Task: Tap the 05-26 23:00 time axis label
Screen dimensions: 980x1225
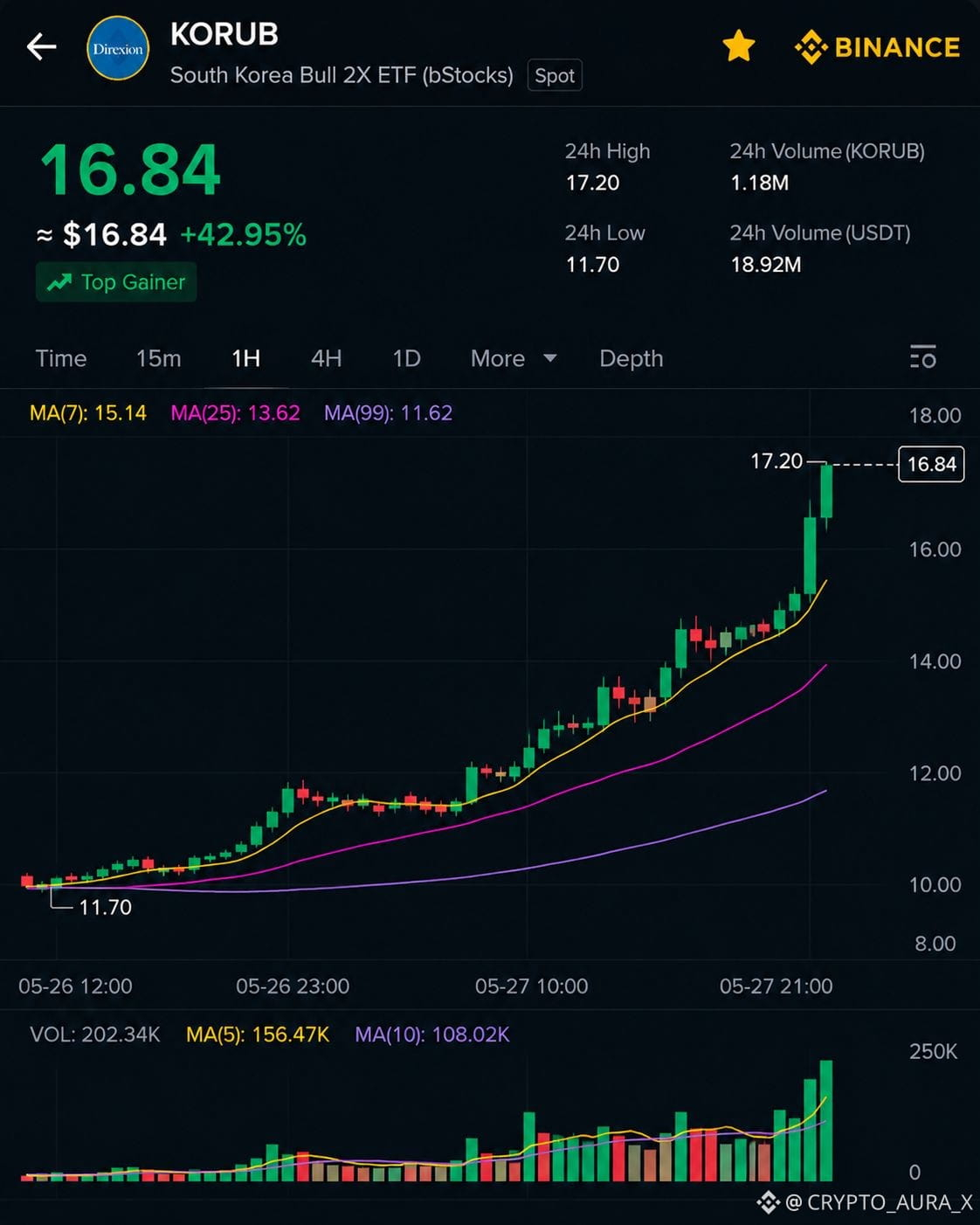Action: tap(293, 986)
